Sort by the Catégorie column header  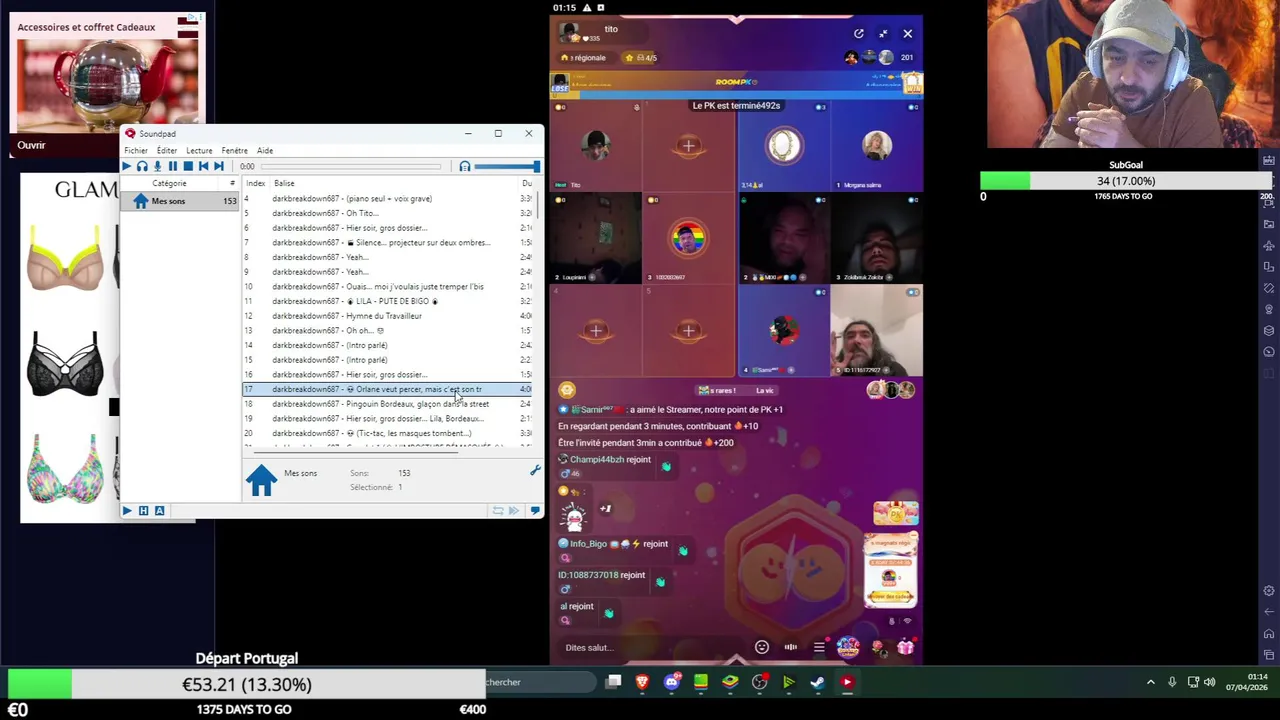click(169, 183)
